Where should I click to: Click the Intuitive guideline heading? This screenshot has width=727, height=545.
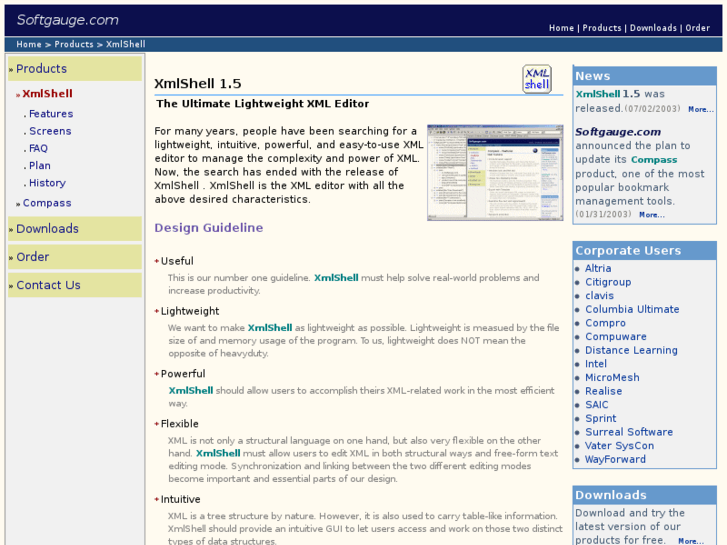(180, 500)
